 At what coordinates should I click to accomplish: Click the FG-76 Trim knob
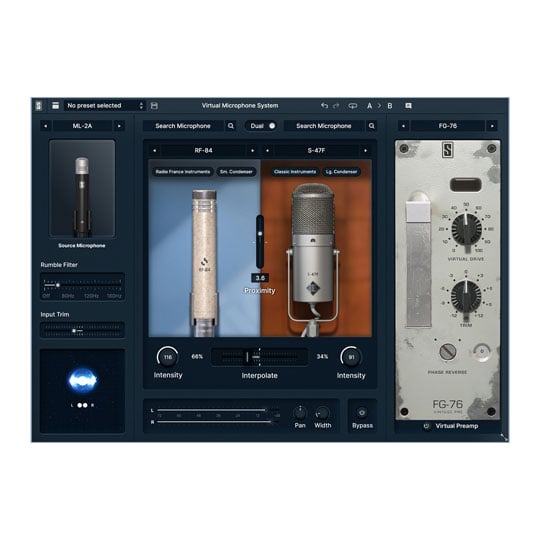click(x=466, y=297)
